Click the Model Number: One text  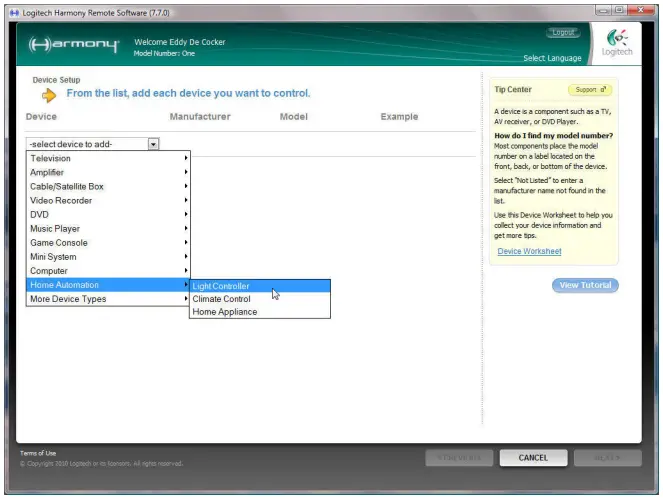pyautogui.click(x=164, y=53)
